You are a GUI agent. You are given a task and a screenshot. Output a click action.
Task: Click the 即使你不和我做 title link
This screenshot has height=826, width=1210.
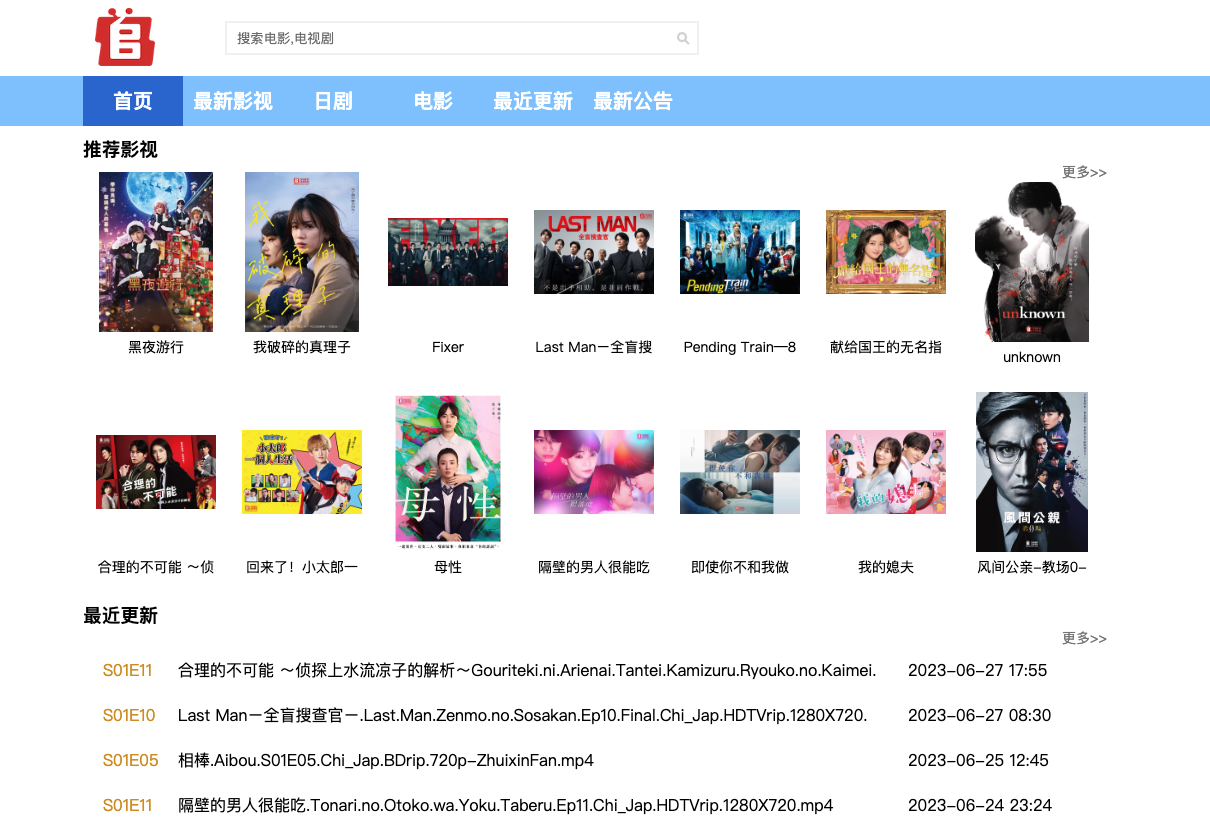[x=740, y=567]
